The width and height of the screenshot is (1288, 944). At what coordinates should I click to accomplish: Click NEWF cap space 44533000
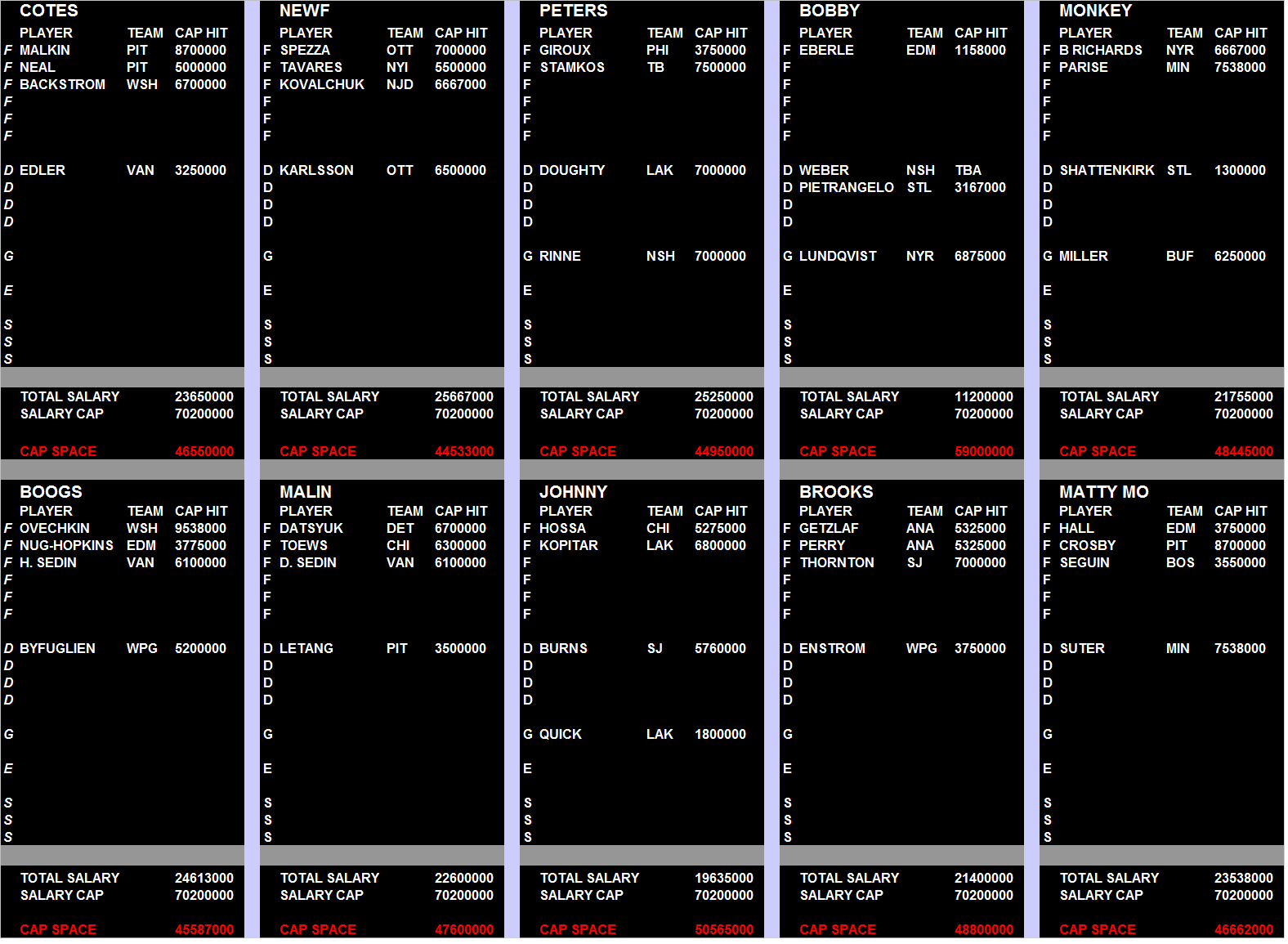pos(463,451)
